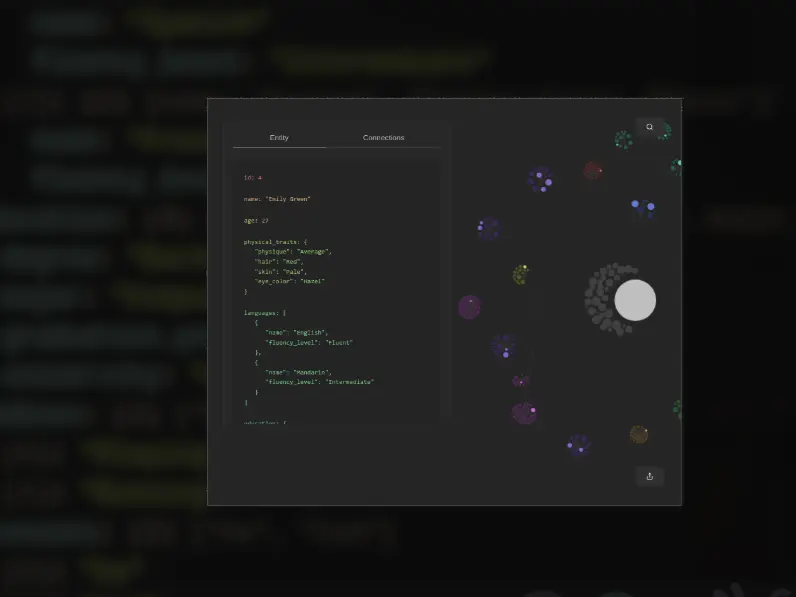The height and width of the screenshot is (597, 796).
Task: Select the gray nodes around white circle
Action: 600,298
